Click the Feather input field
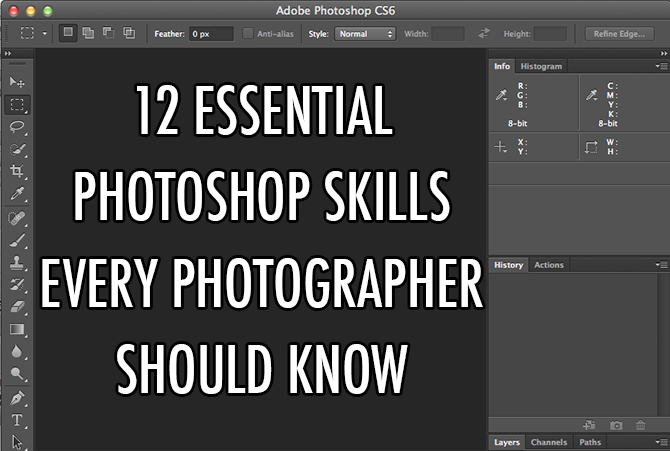 click(211, 33)
